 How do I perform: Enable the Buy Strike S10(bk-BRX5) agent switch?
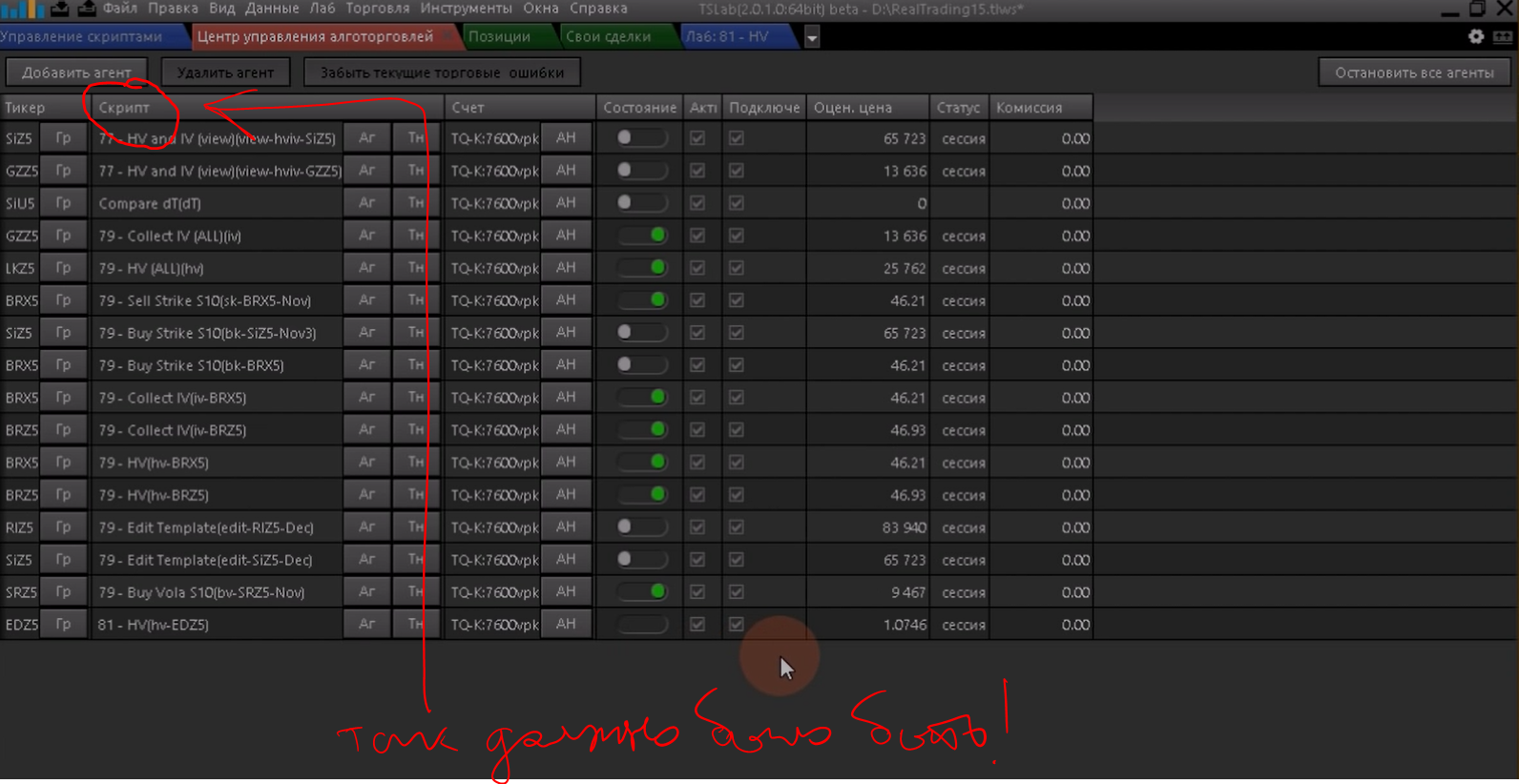642,365
